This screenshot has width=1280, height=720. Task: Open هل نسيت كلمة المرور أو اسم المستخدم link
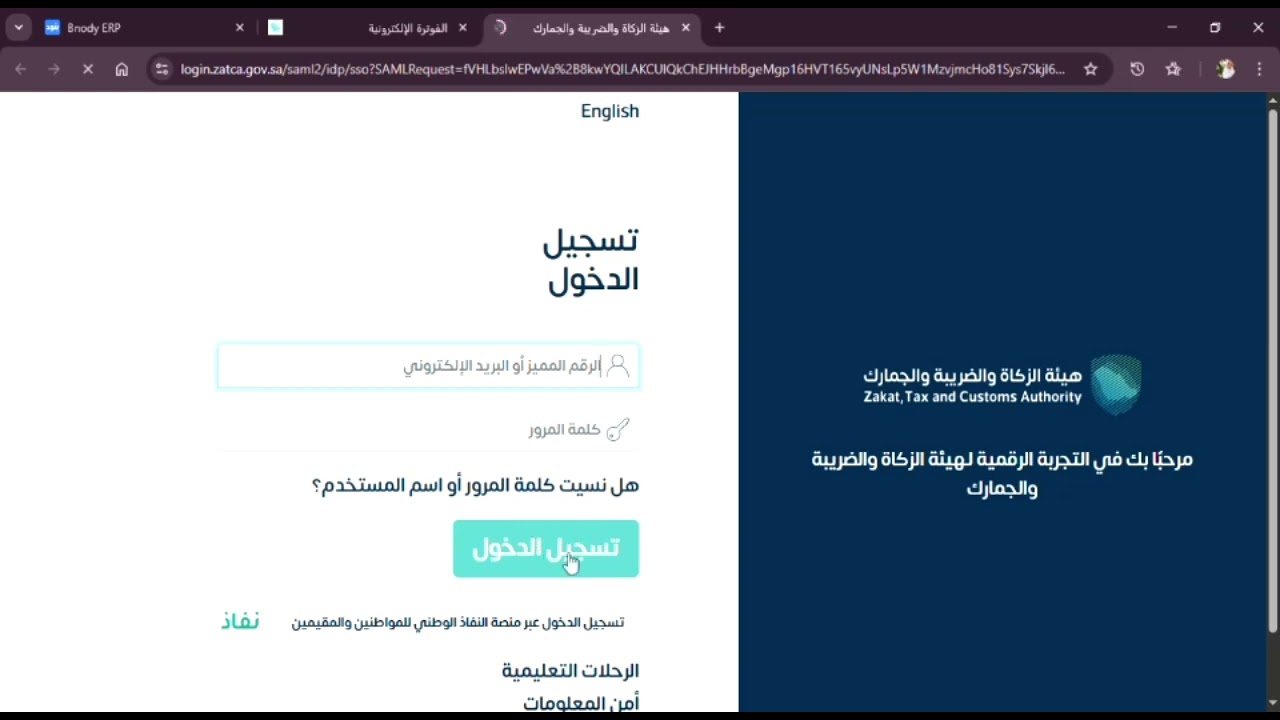(475, 486)
